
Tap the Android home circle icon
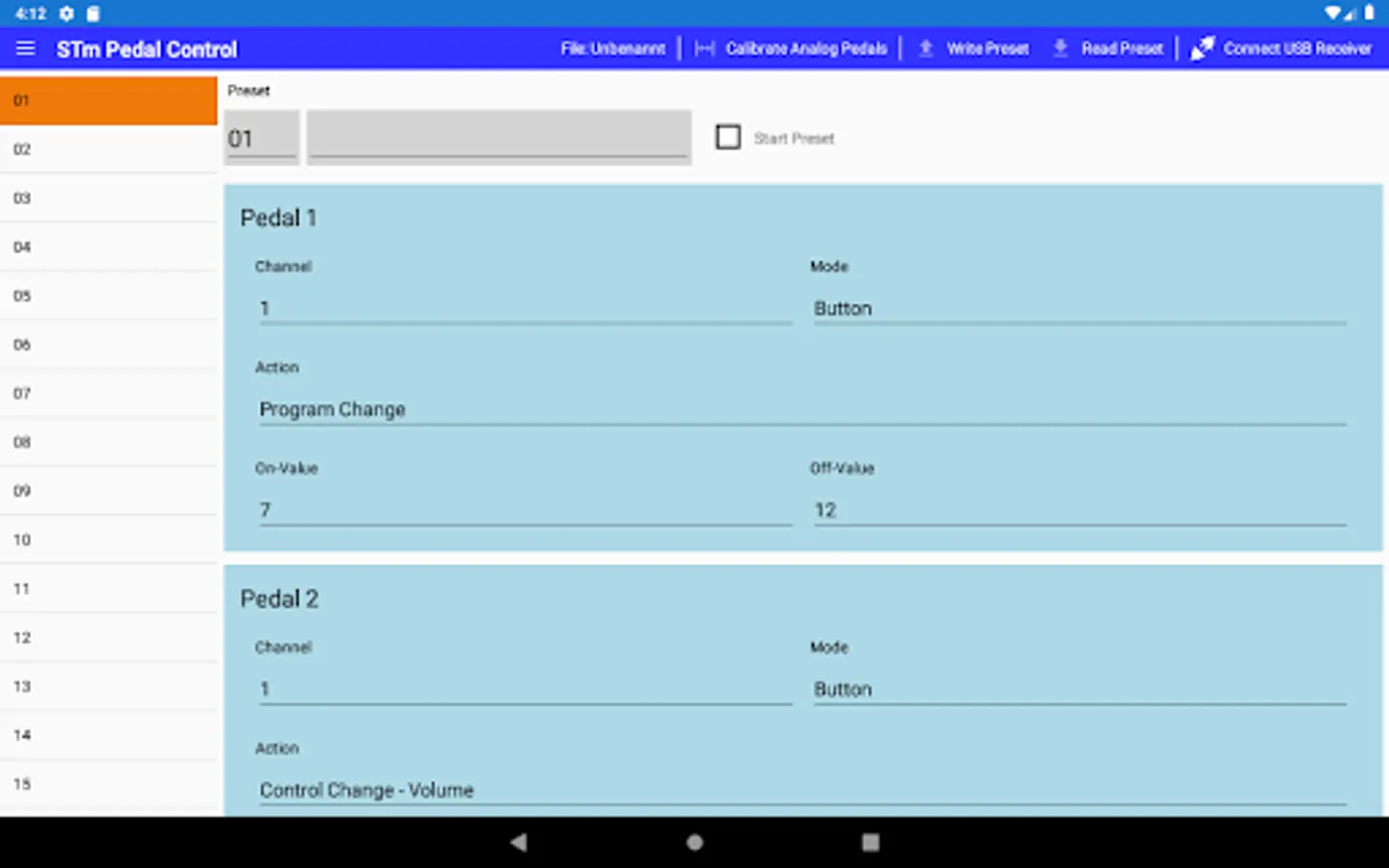click(694, 842)
